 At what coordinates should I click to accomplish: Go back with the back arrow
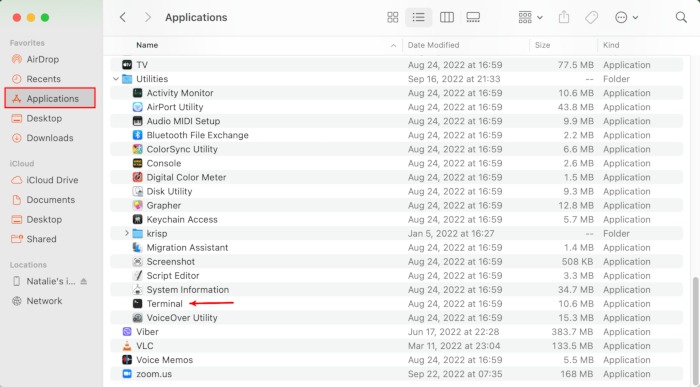(x=123, y=17)
